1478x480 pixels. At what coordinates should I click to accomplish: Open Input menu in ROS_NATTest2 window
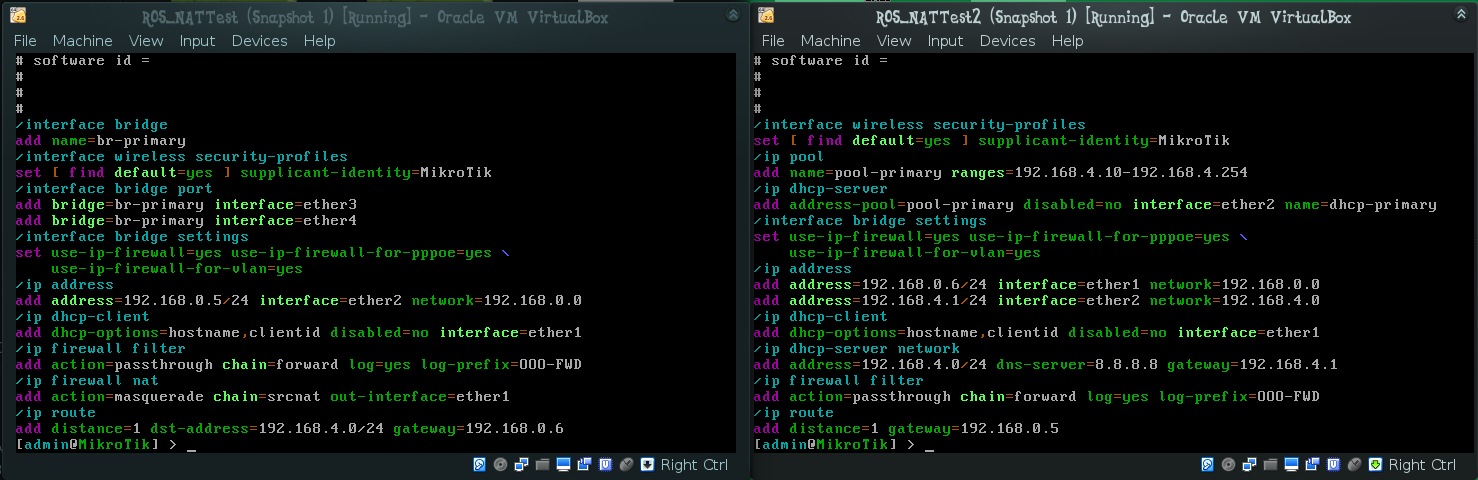(945, 41)
